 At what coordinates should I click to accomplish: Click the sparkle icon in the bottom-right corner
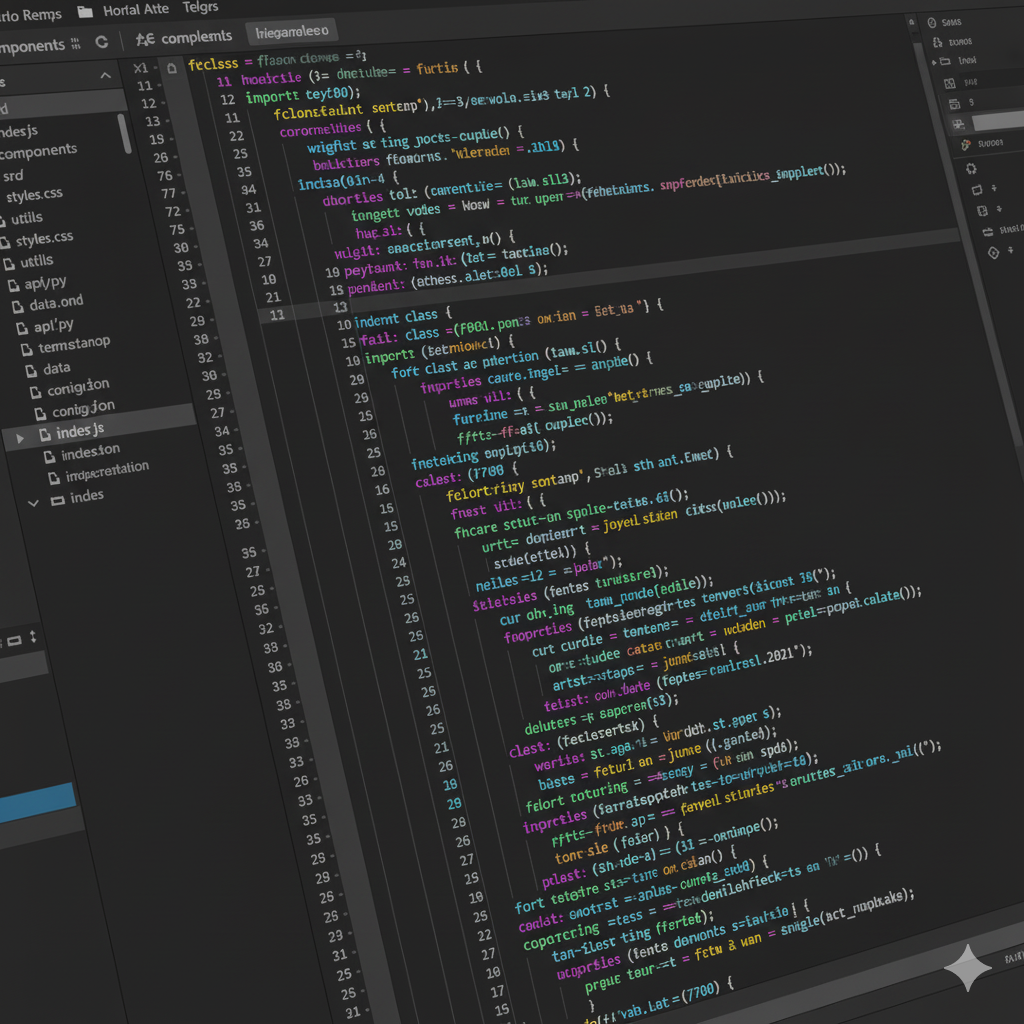click(x=967, y=967)
